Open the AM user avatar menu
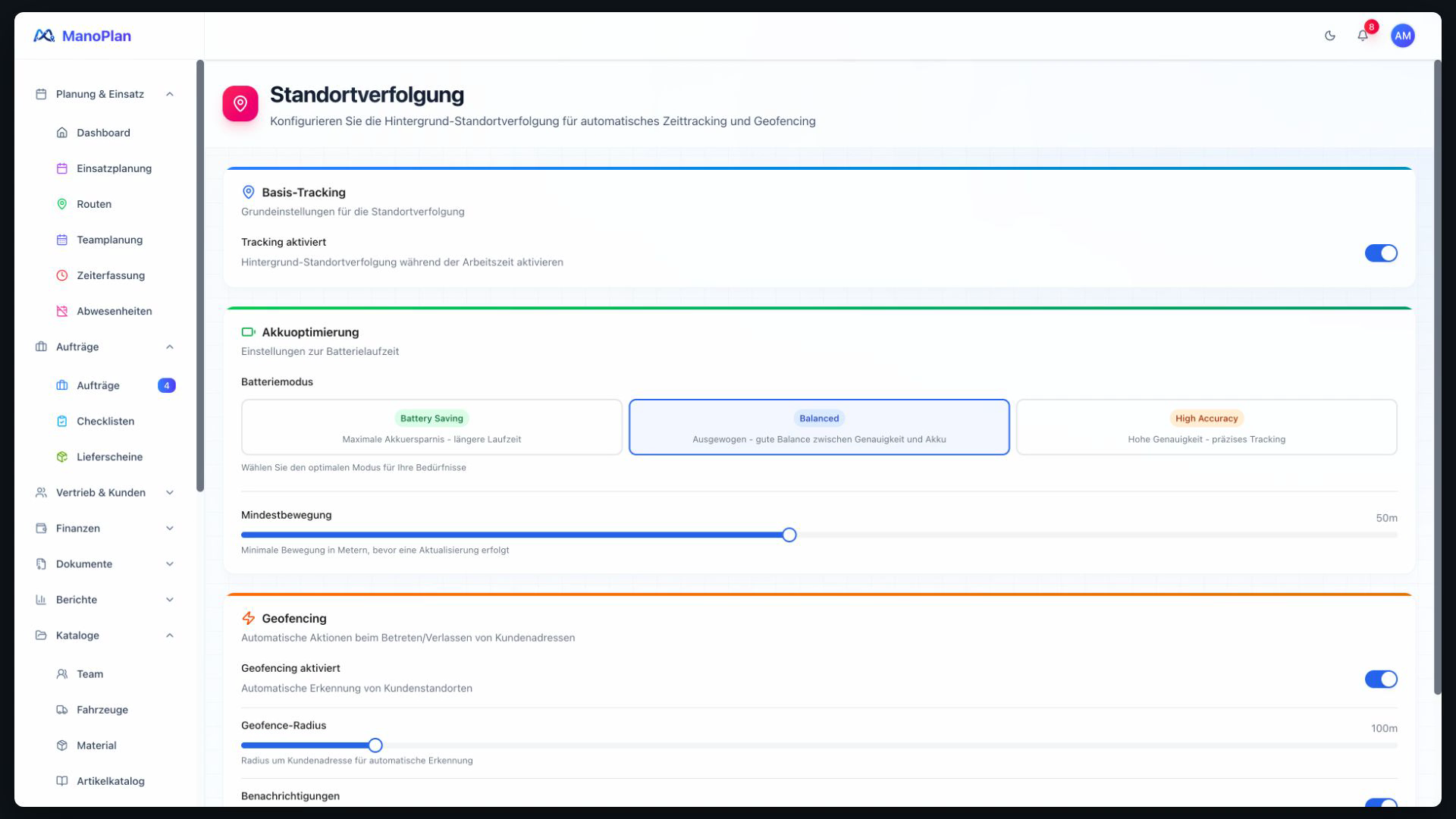The image size is (1456, 819). coord(1403,36)
